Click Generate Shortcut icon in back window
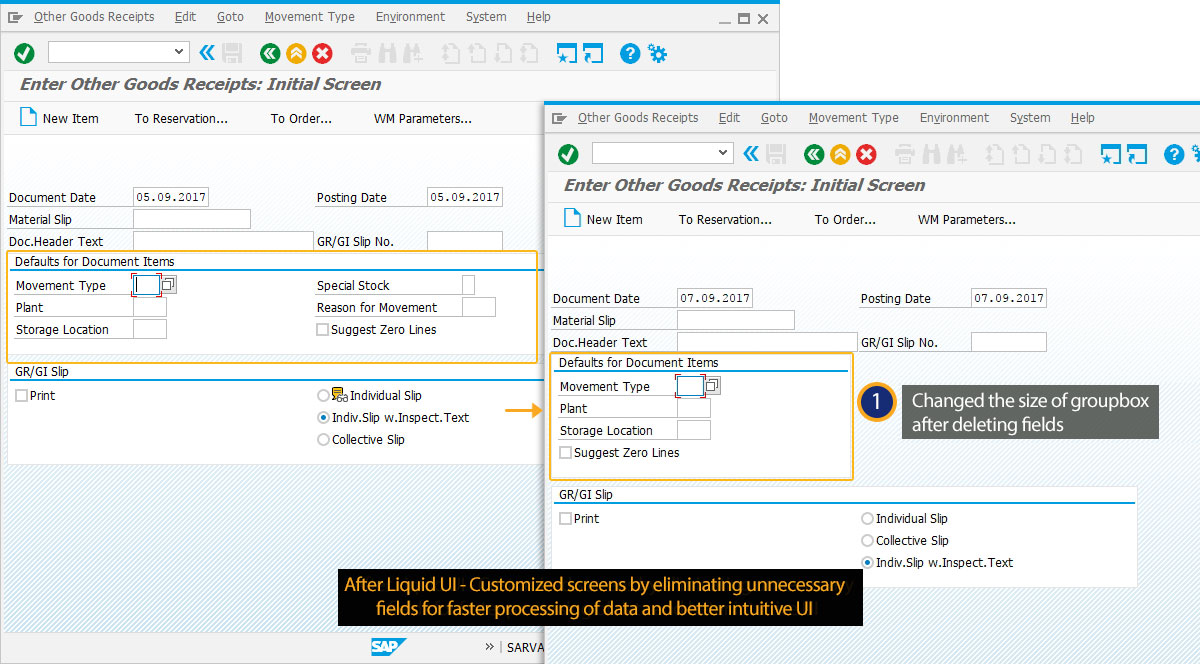Screen dimensions: 1200x664 593,53
